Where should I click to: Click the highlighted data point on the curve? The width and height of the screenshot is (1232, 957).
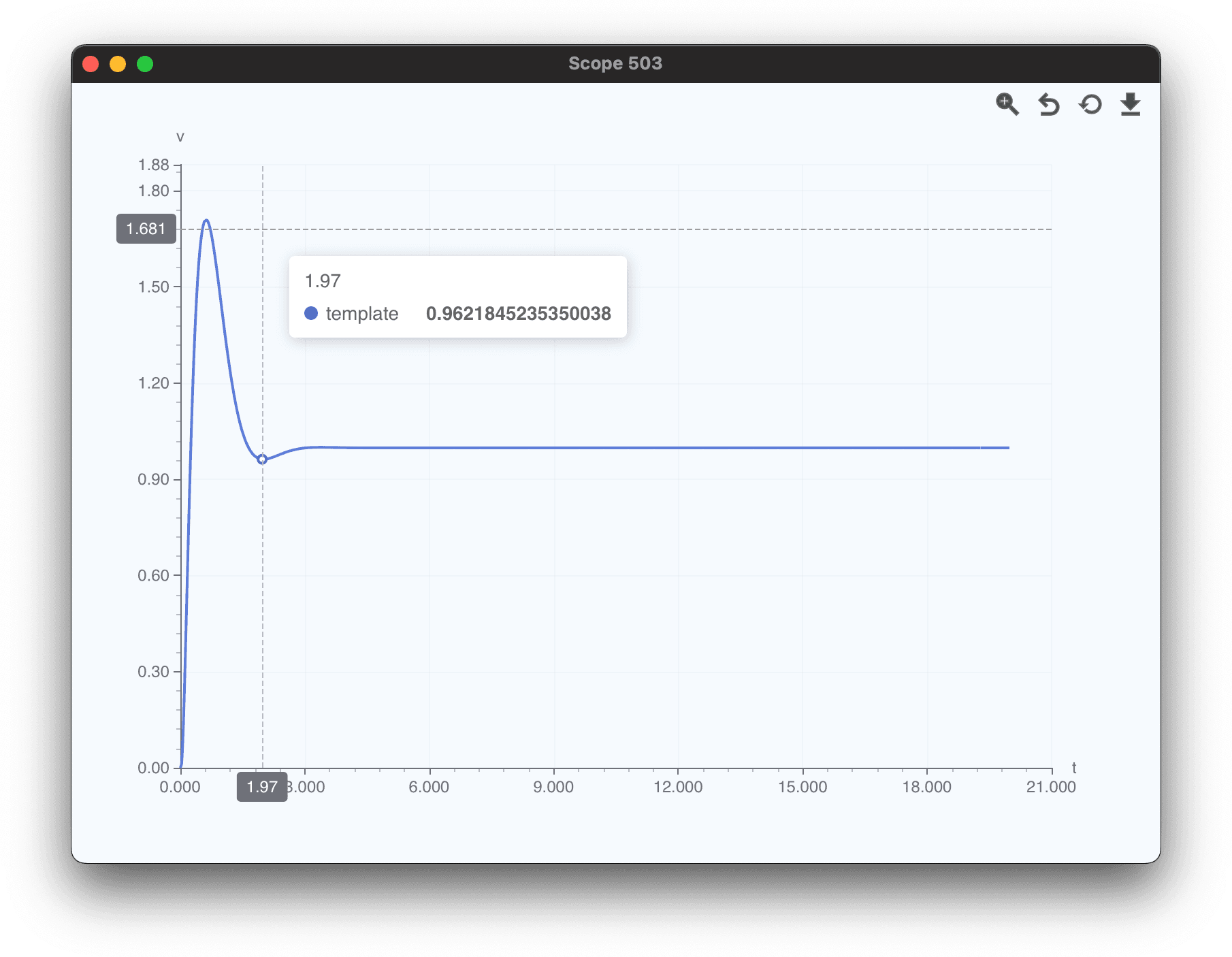pyautogui.click(x=262, y=459)
